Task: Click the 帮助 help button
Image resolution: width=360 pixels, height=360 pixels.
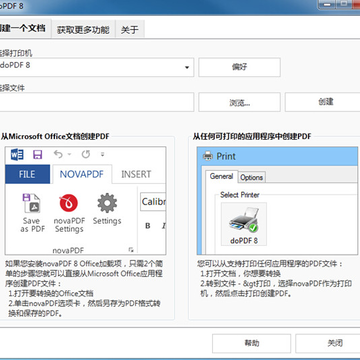Action: 251,343
